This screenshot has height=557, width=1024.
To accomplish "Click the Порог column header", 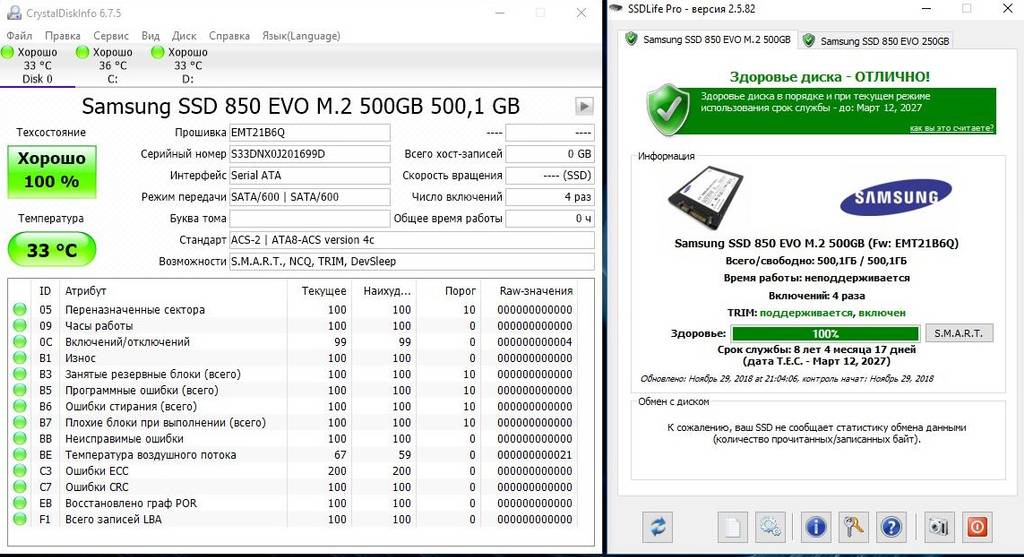I will (x=449, y=291).
